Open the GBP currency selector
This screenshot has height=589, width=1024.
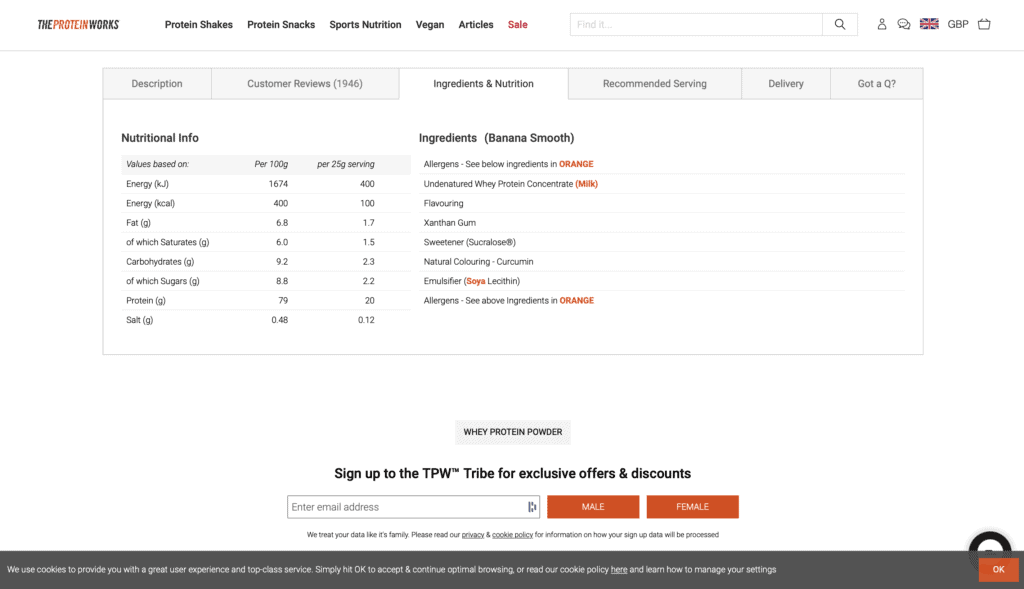(958, 24)
